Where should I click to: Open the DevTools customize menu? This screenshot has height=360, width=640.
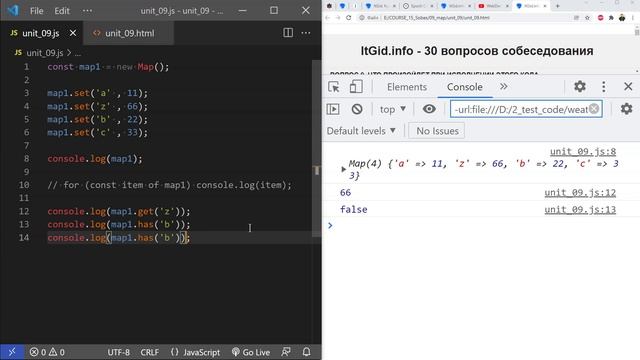pyautogui.click(x=604, y=87)
